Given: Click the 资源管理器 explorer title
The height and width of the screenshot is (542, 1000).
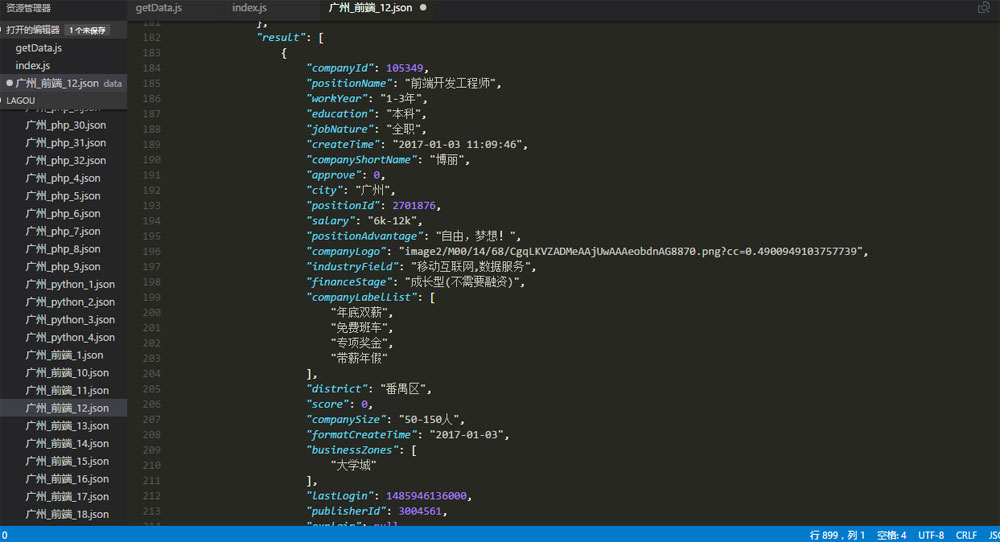Looking at the screenshot, I should pos(28,8).
